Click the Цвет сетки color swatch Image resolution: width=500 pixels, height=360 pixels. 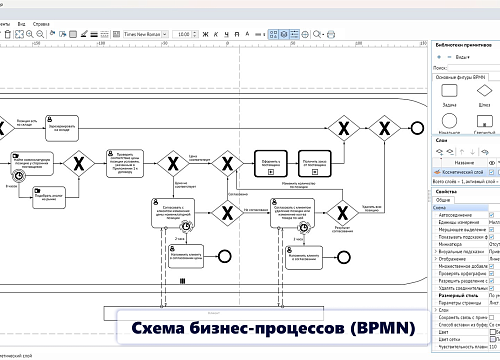[x=492, y=339]
